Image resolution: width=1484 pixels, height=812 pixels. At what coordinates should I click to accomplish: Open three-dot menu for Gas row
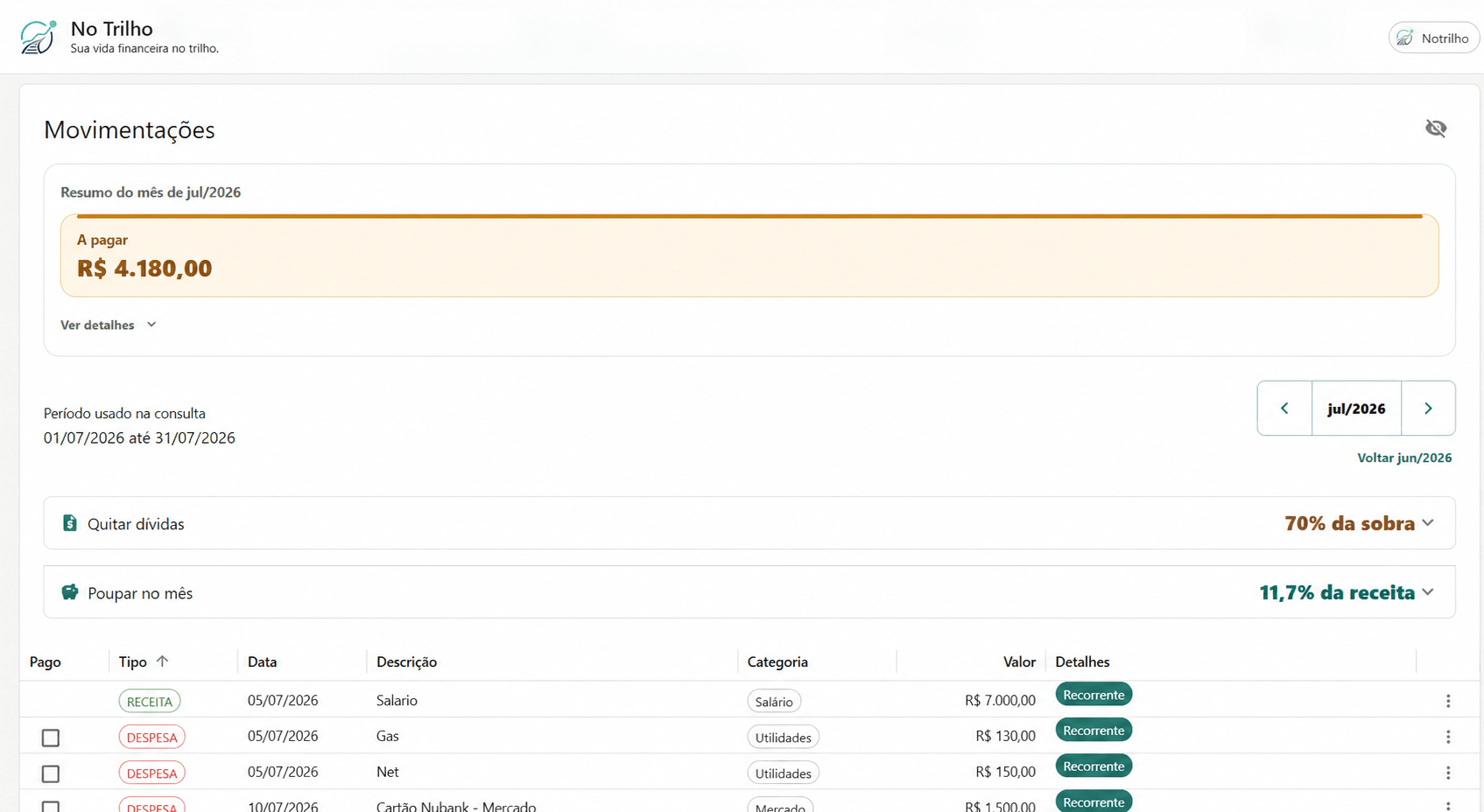pyautogui.click(x=1448, y=737)
